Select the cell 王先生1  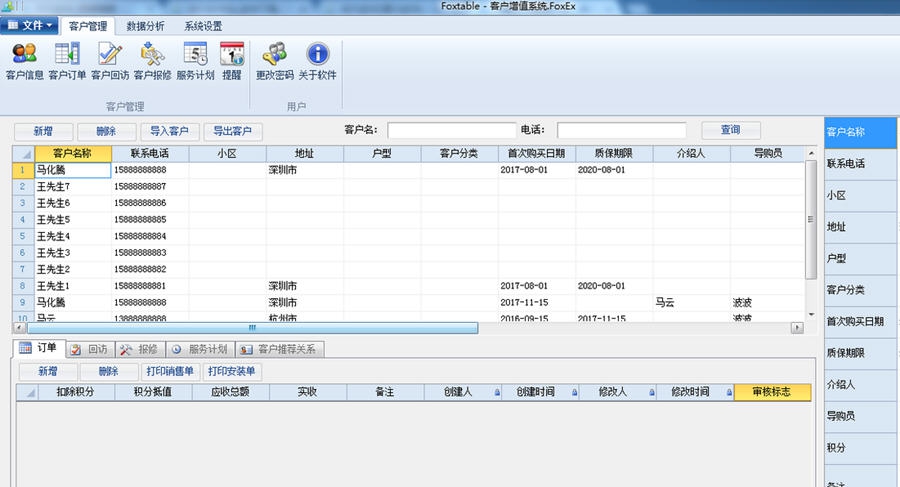[73, 286]
